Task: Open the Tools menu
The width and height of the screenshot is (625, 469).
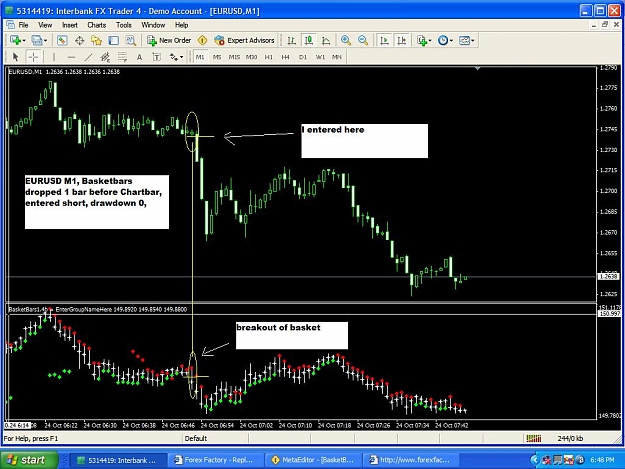Action: [124, 25]
